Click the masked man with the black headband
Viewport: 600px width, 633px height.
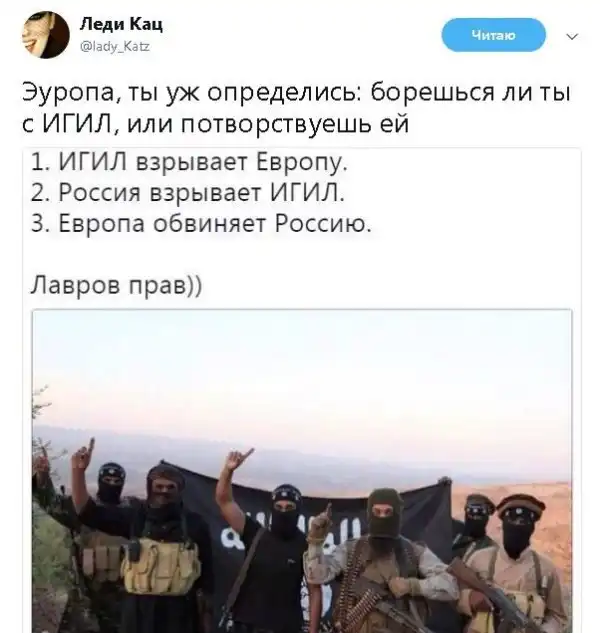110,486
